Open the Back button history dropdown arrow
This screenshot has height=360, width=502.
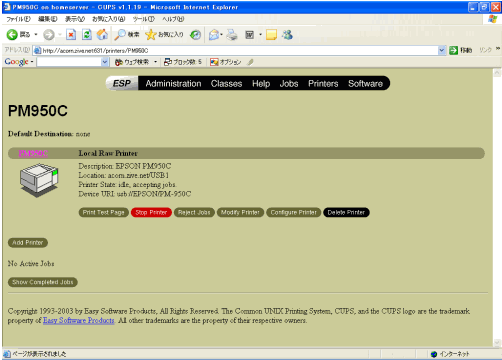(36, 34)
